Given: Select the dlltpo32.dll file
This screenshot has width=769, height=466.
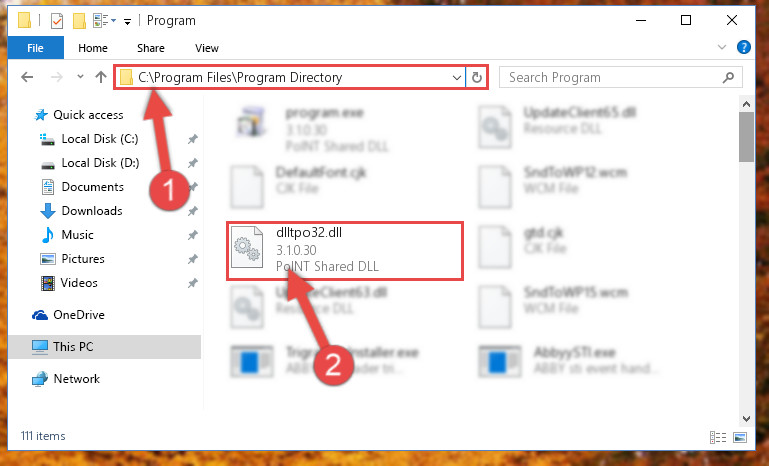Looking at the screenshot, I should tap(345, 251).
